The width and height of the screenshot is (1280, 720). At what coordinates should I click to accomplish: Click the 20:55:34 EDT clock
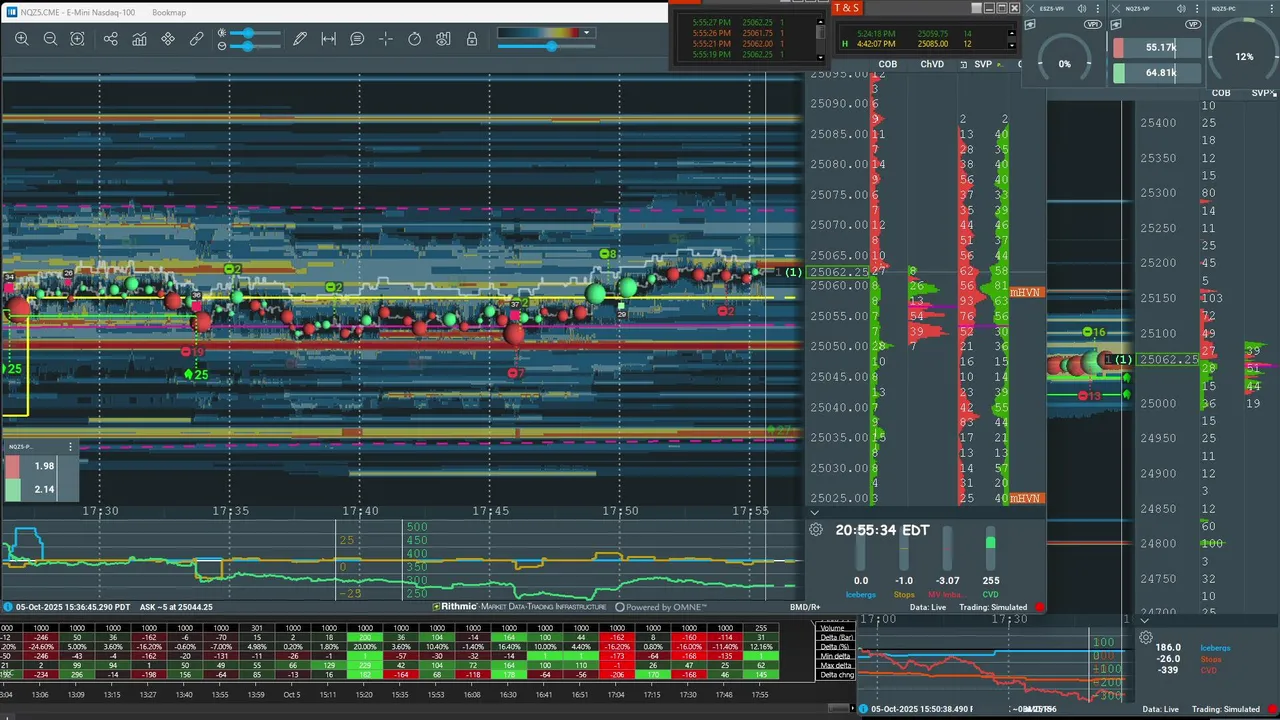click(x=882, y=530)
